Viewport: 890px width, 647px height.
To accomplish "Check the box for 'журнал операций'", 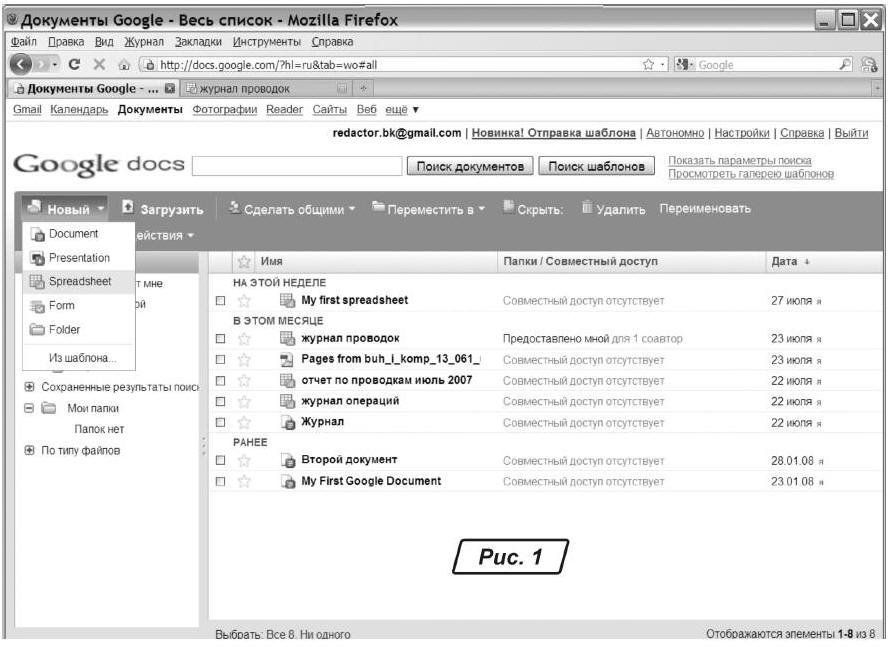I will [x=220, y=402].
